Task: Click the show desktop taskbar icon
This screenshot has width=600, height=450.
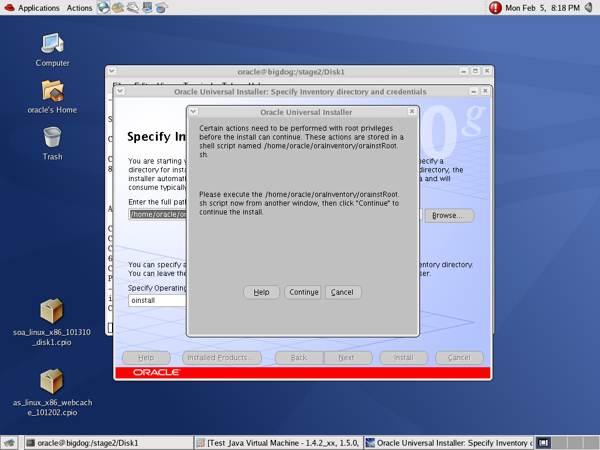Action: (x=9, y=443)
